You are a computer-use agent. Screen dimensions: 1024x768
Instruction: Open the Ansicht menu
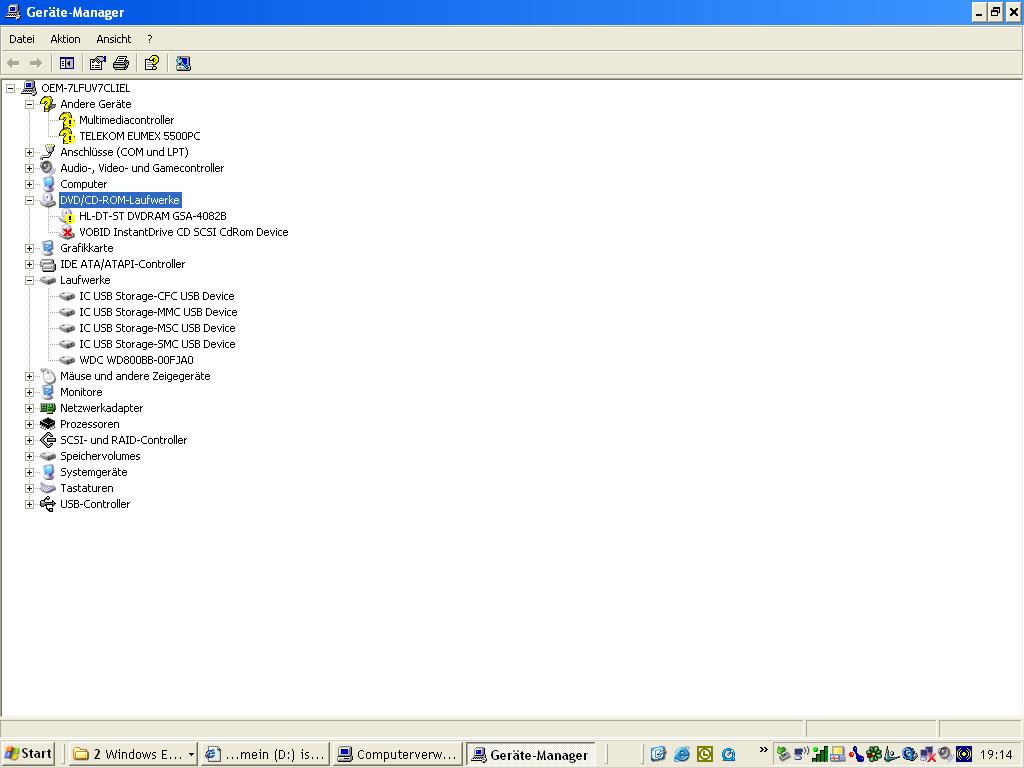pos(114,39)
